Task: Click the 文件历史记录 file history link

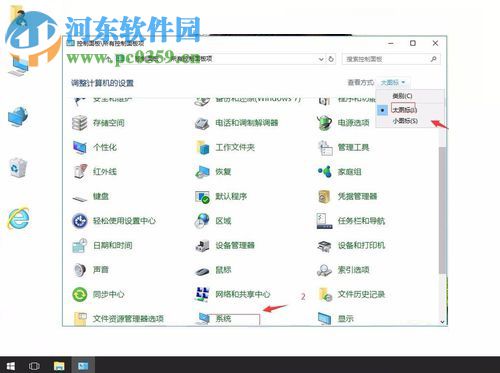Action: pos(361,294)
